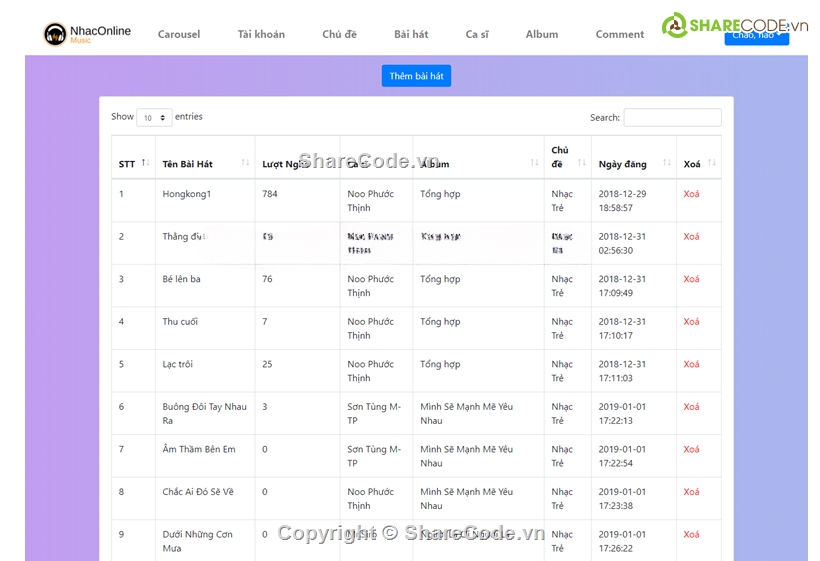Sort table by STT column arrows
The width and height of the screenshot is (820, 561).
[145, 163]
